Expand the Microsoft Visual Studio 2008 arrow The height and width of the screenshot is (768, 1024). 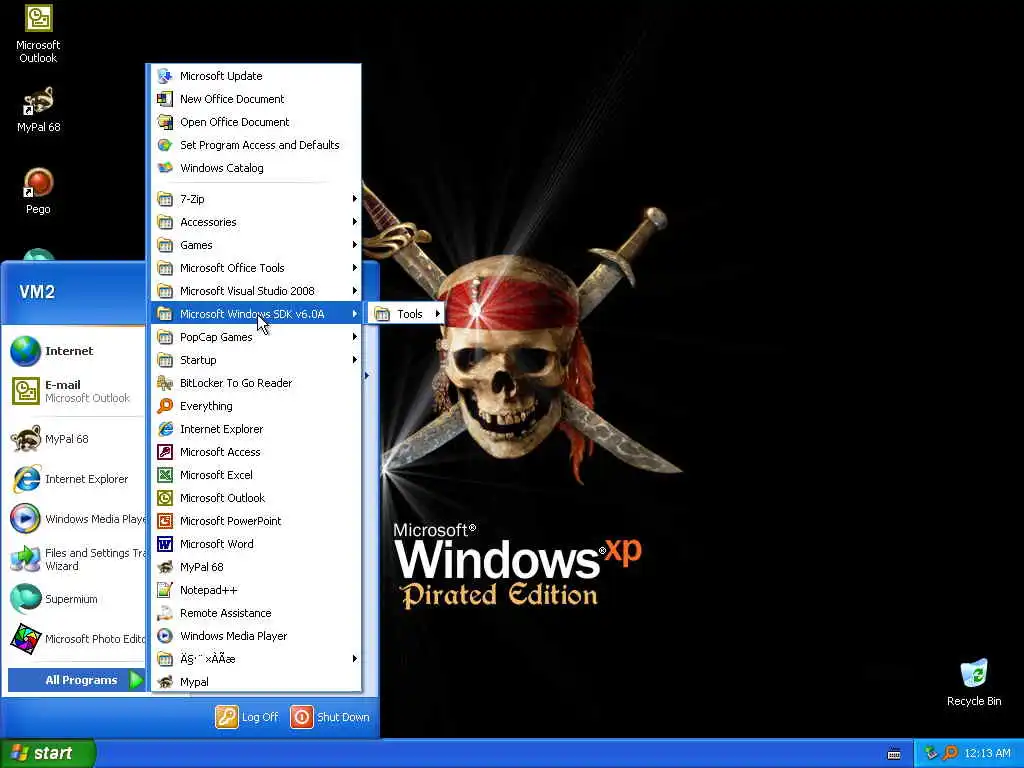355,291
